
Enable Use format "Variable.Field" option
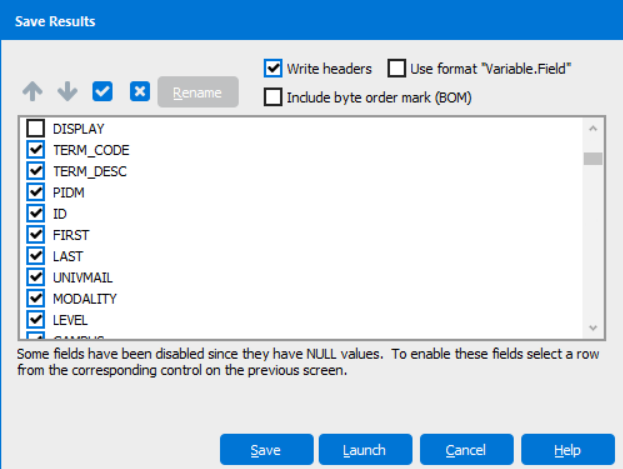(397, 68)
